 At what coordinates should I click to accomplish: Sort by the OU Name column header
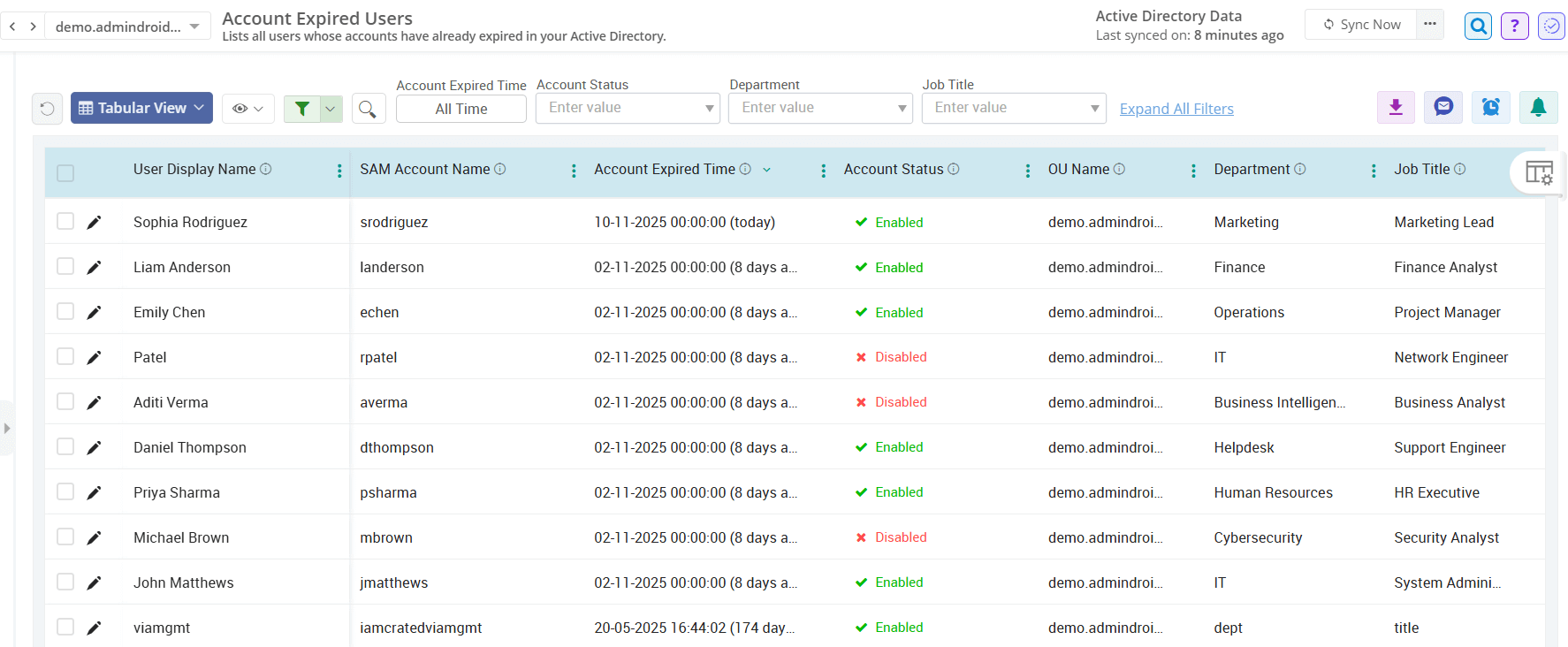point(1078,169)
